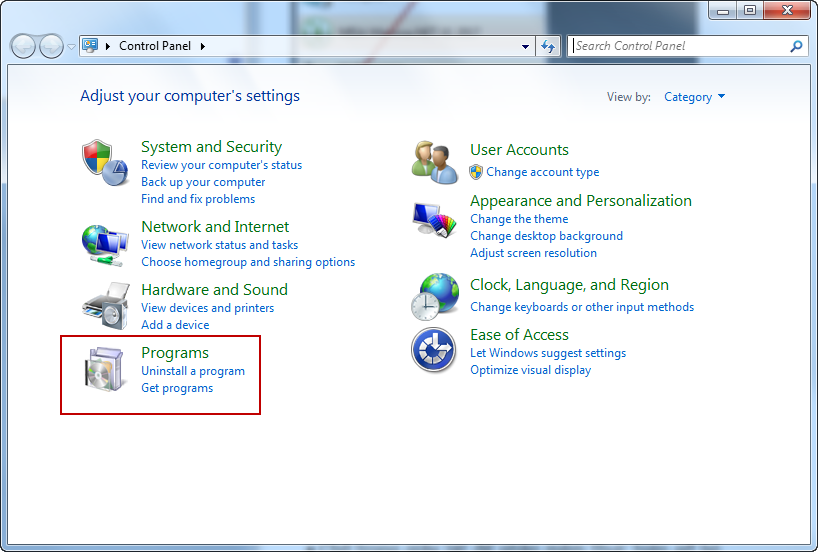The width and height of the screenshot is (818, 552).
Task: Expand the arrow after Control Panel breadcrumb
Action: tap(203, 46)
